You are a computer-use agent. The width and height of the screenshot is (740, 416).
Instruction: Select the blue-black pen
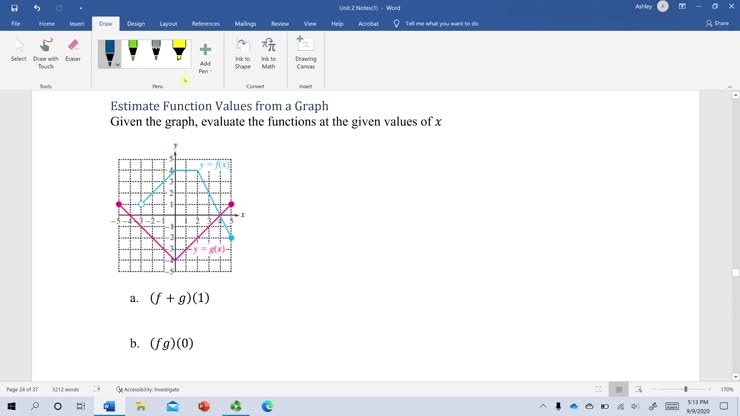click(x=109, y=53)
